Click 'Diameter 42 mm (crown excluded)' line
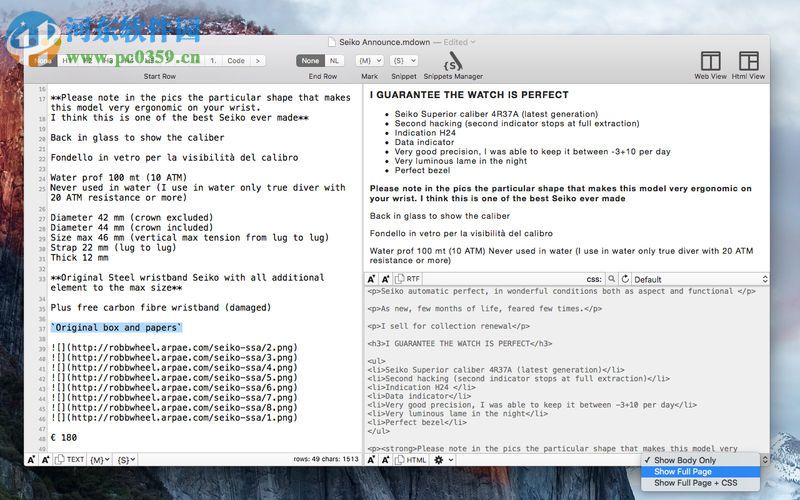This screenshot has height=500, width=800. pos(132,217)
